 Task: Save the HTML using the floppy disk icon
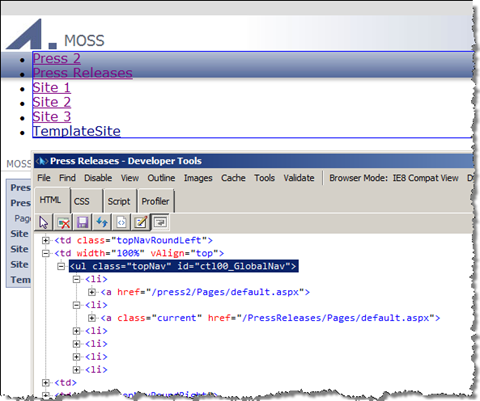[82, 222]
